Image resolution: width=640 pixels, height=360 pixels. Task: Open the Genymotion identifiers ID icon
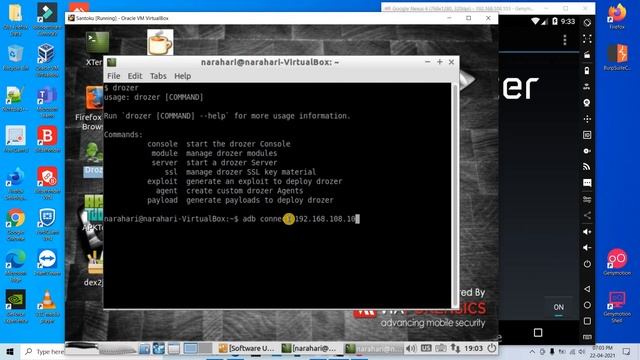[x=587, y=135]
